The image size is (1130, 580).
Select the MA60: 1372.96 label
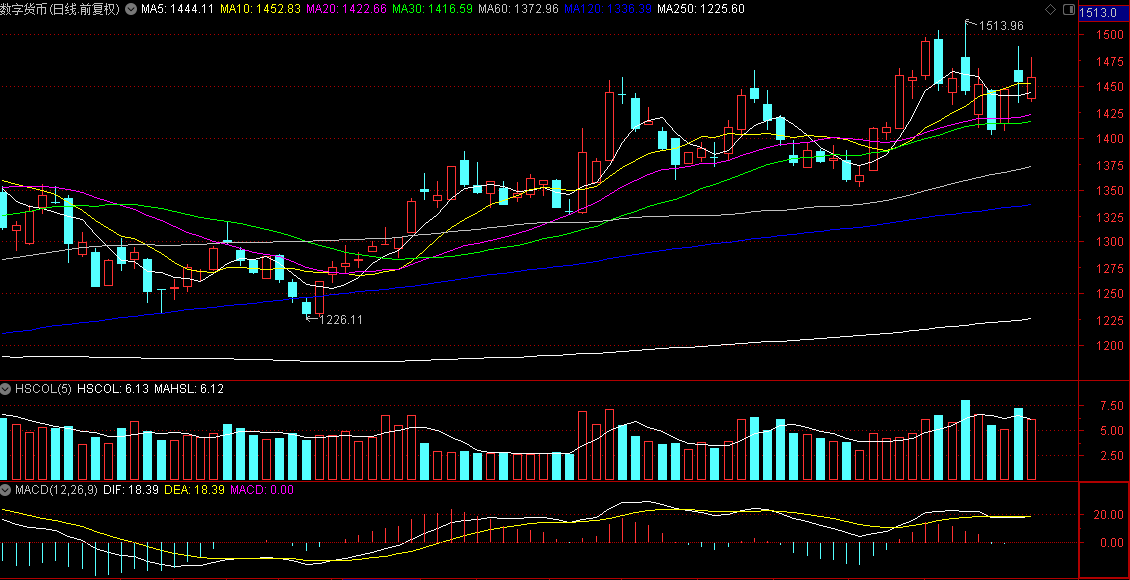(x=518, y=9)
